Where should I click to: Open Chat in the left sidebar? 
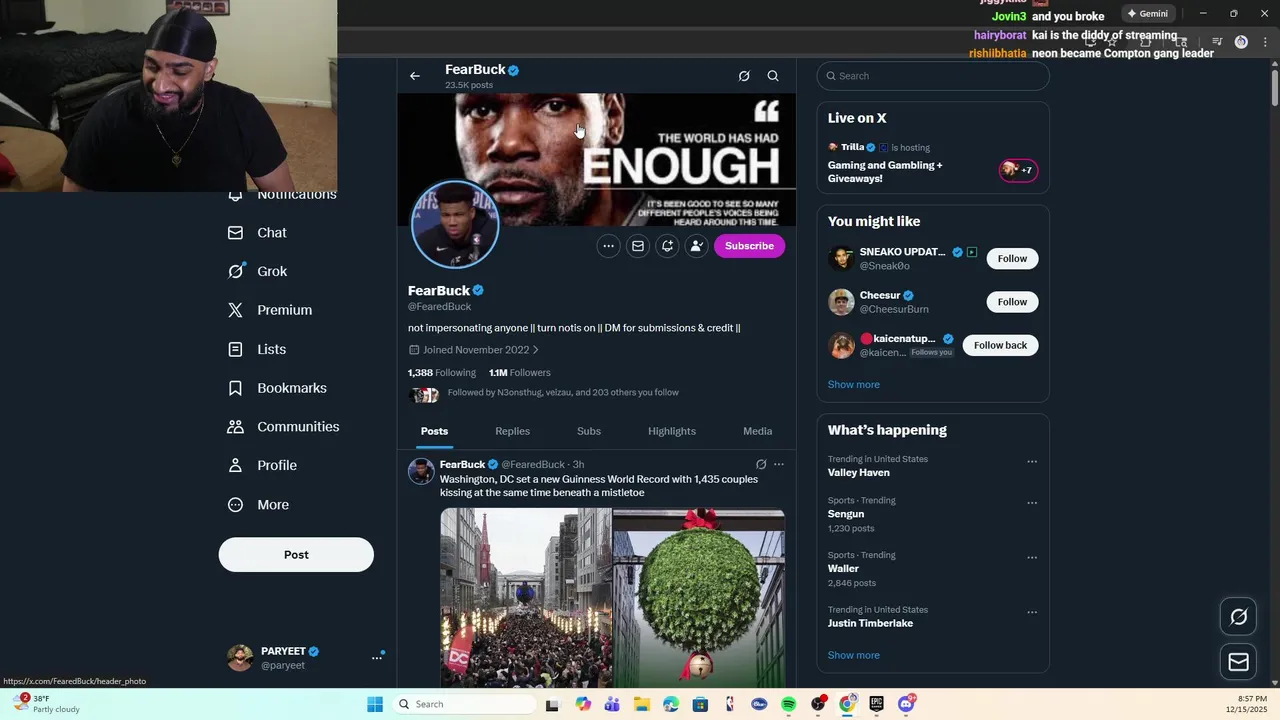coord(258,232)
